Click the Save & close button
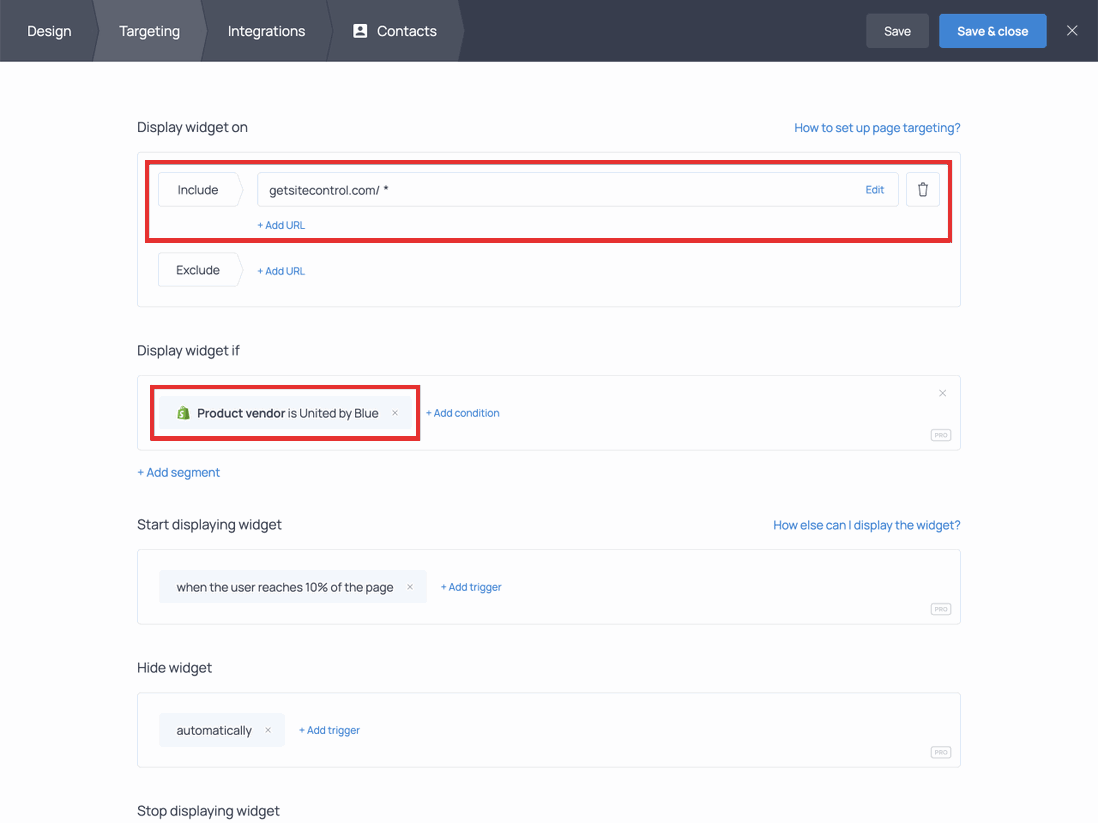 point(992,31)
